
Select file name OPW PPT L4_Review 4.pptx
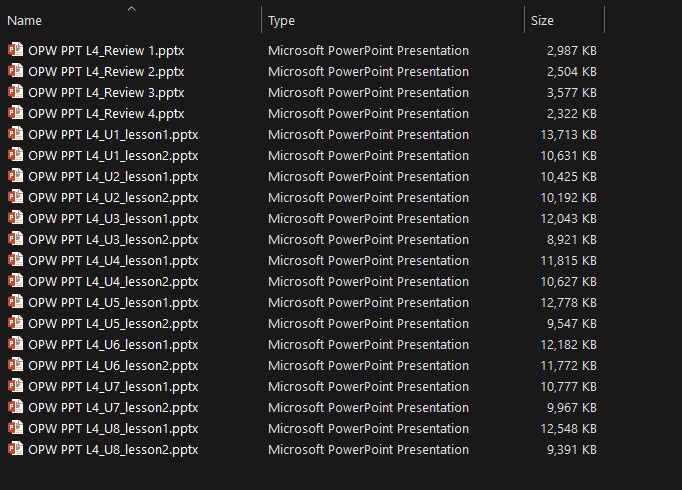(106, 113)
